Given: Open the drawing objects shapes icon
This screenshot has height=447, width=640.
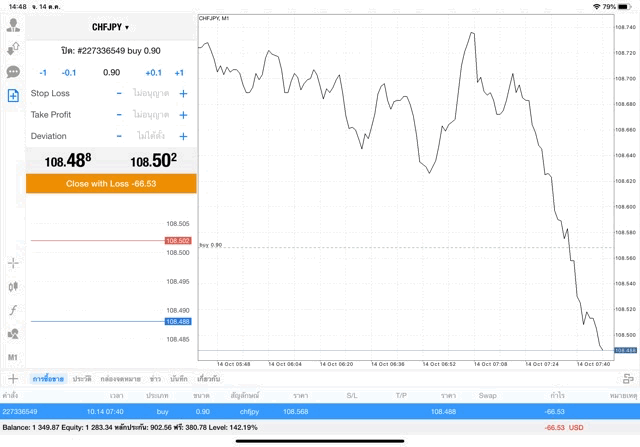Looking at the screenshot, I should pyautogui.click(x=13, y=334).
